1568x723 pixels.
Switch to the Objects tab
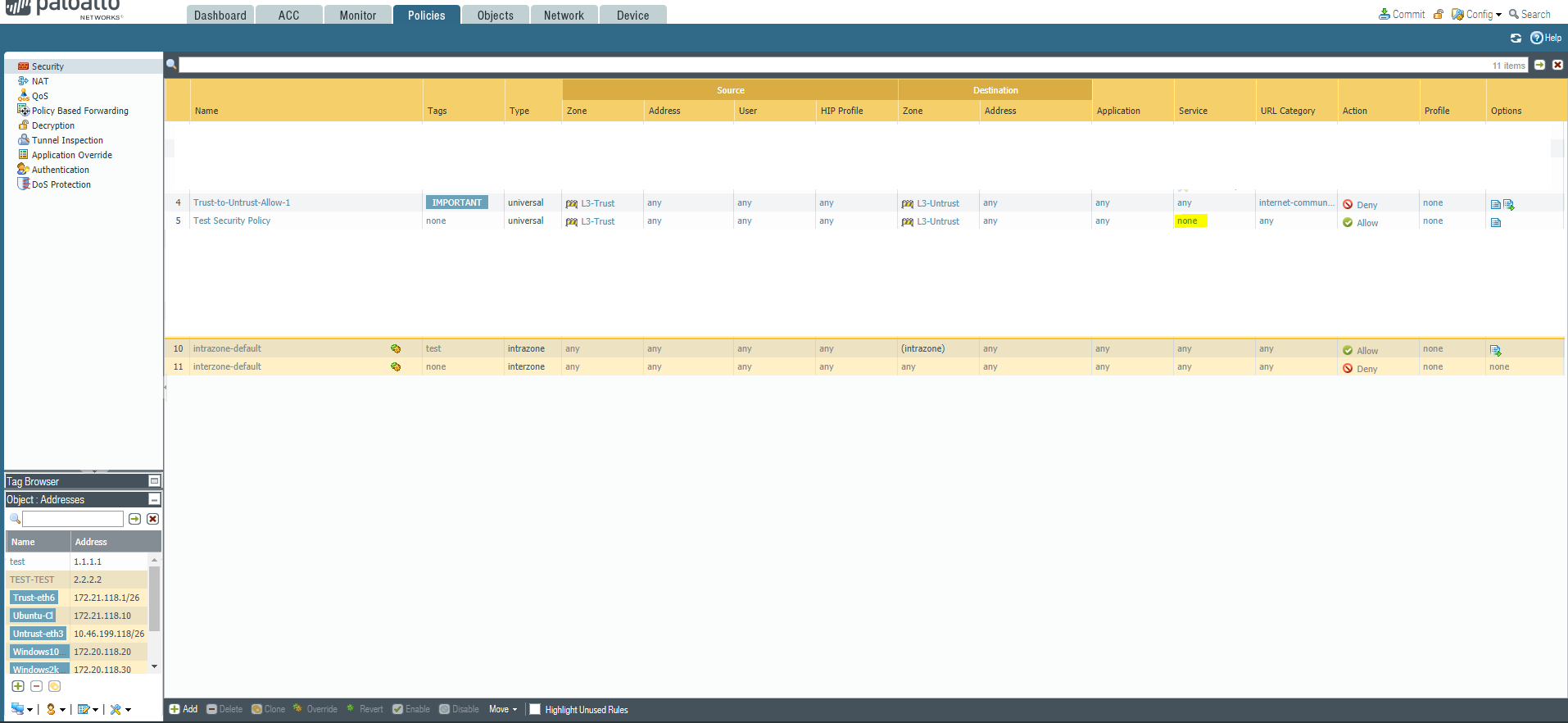pyautogui.click(x=495, y=16)
